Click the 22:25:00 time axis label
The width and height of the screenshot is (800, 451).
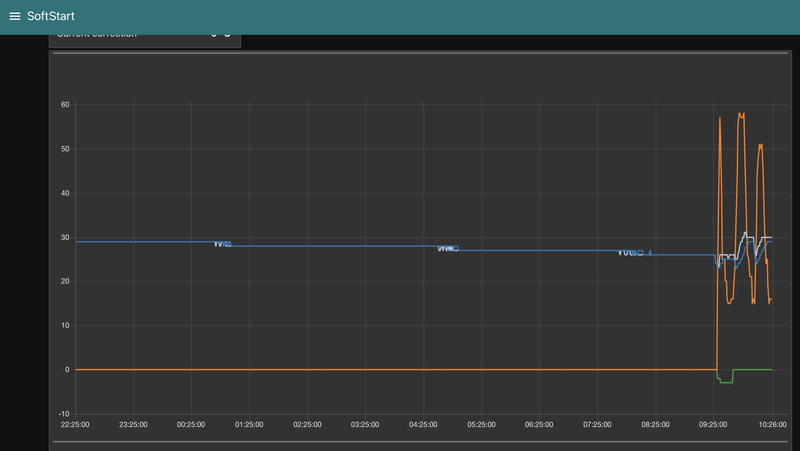pyautogui.click(x=75, y=424)
